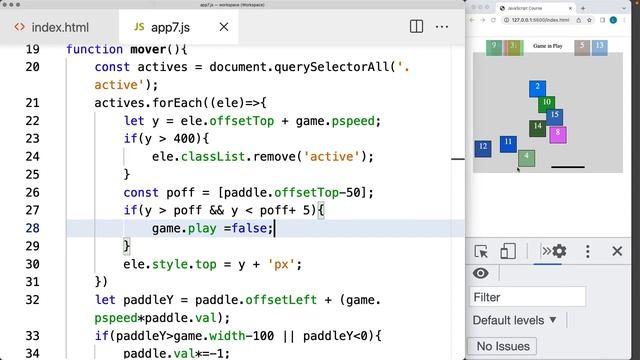Image resolution: width=640 pixels, height=360 pixels.
Task: Bookmark the page with the star icon
Action: click(589, 20)
